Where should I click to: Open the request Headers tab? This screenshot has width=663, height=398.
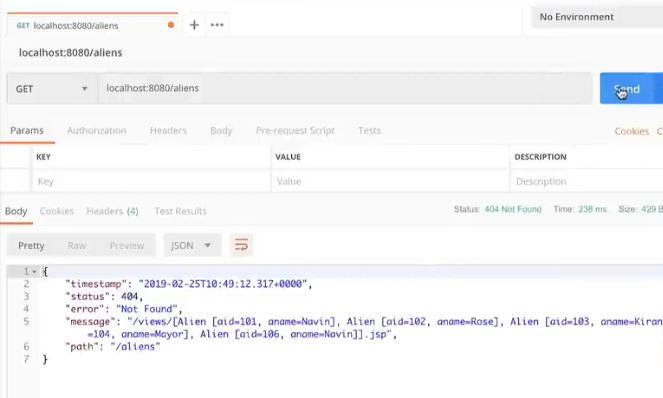[x=168, y=130]
